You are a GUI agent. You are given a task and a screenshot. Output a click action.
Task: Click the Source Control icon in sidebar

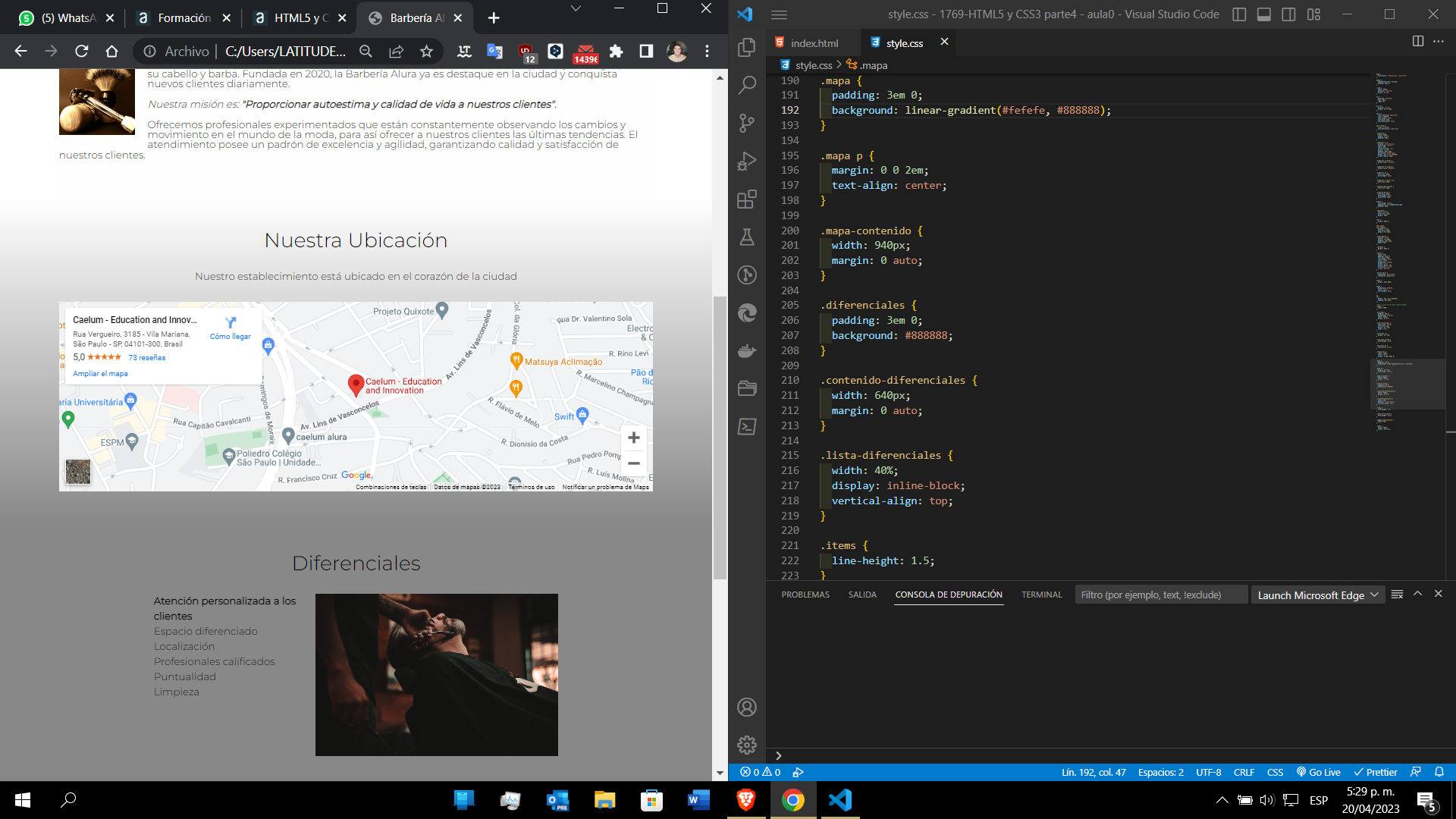coord(747,123)
